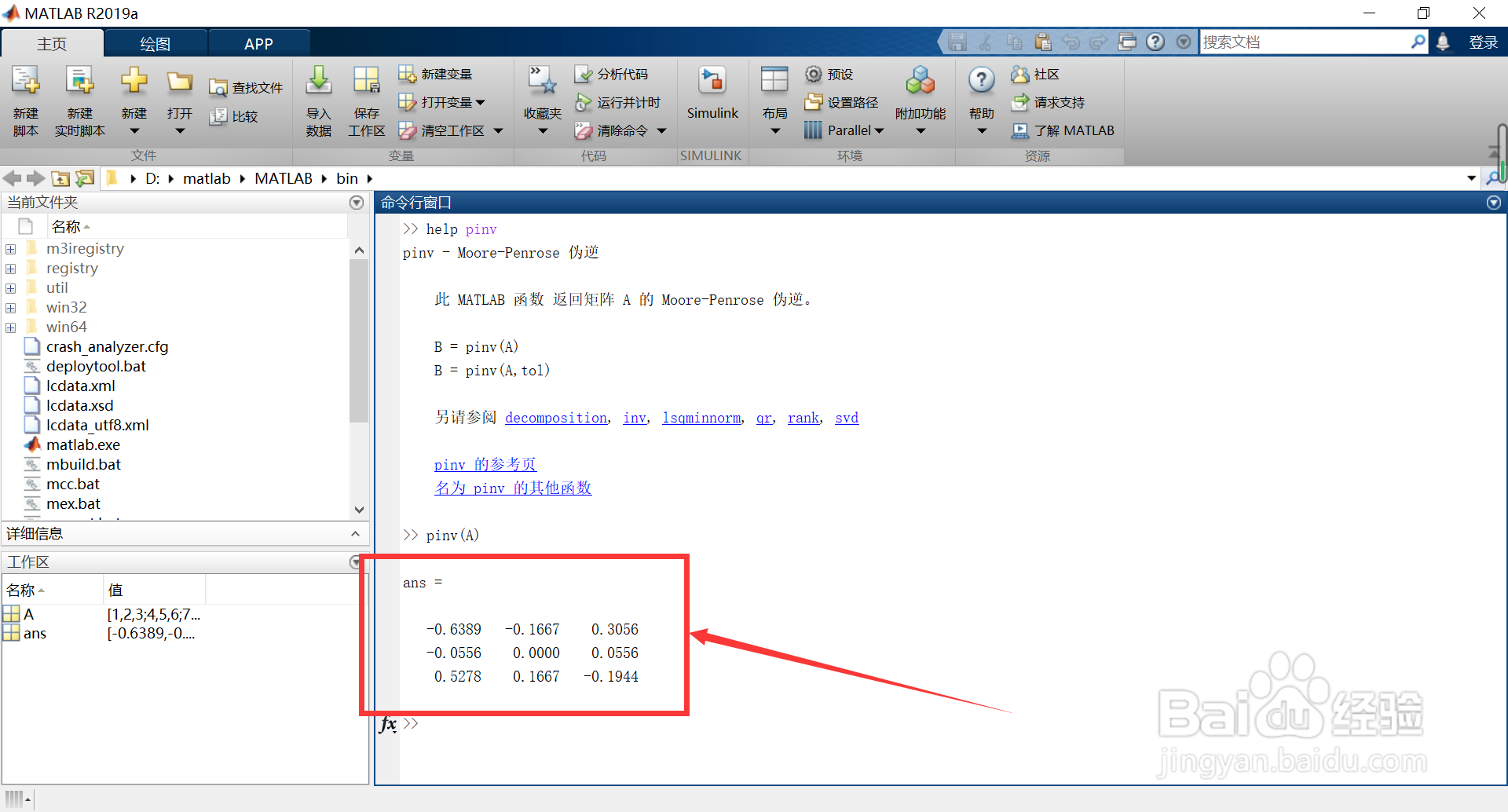Viewport: 1508px width, 812px height.
Task: Switch to the APP tab
Action: click(258, 44)
